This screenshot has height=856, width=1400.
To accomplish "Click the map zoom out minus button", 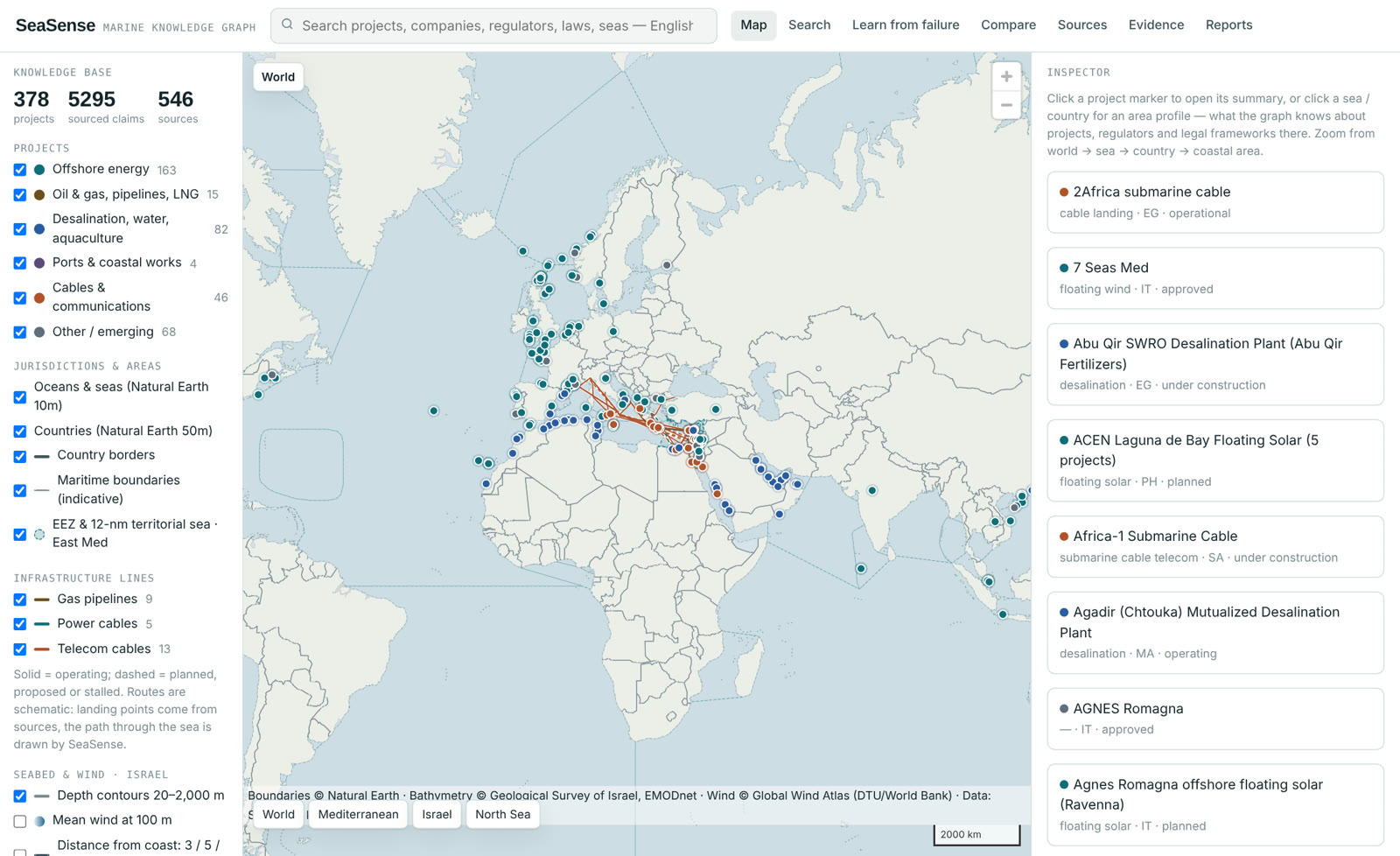I will [x=1006, y=105].
